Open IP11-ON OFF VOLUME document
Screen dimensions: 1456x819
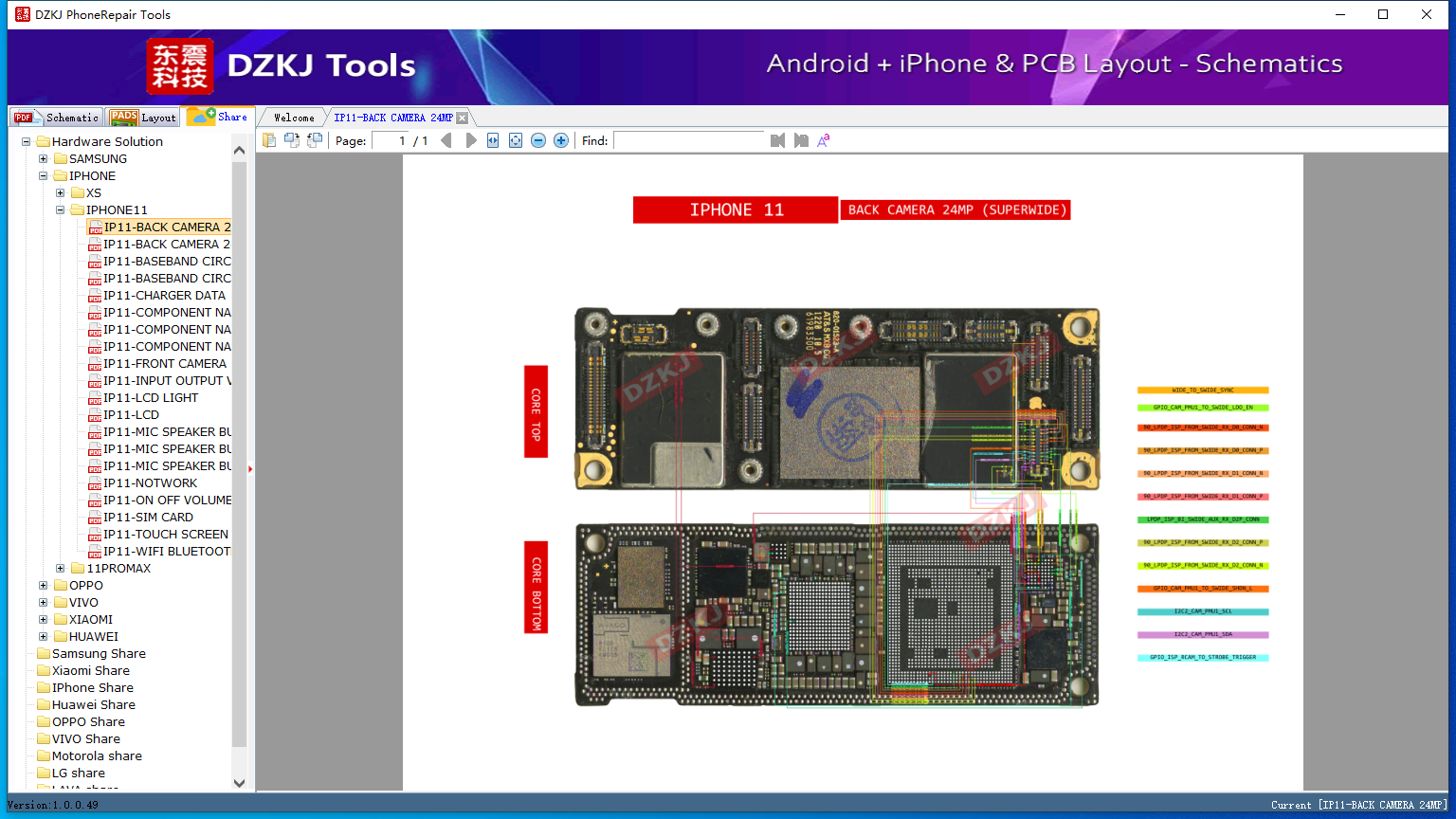tap(167, 500)
